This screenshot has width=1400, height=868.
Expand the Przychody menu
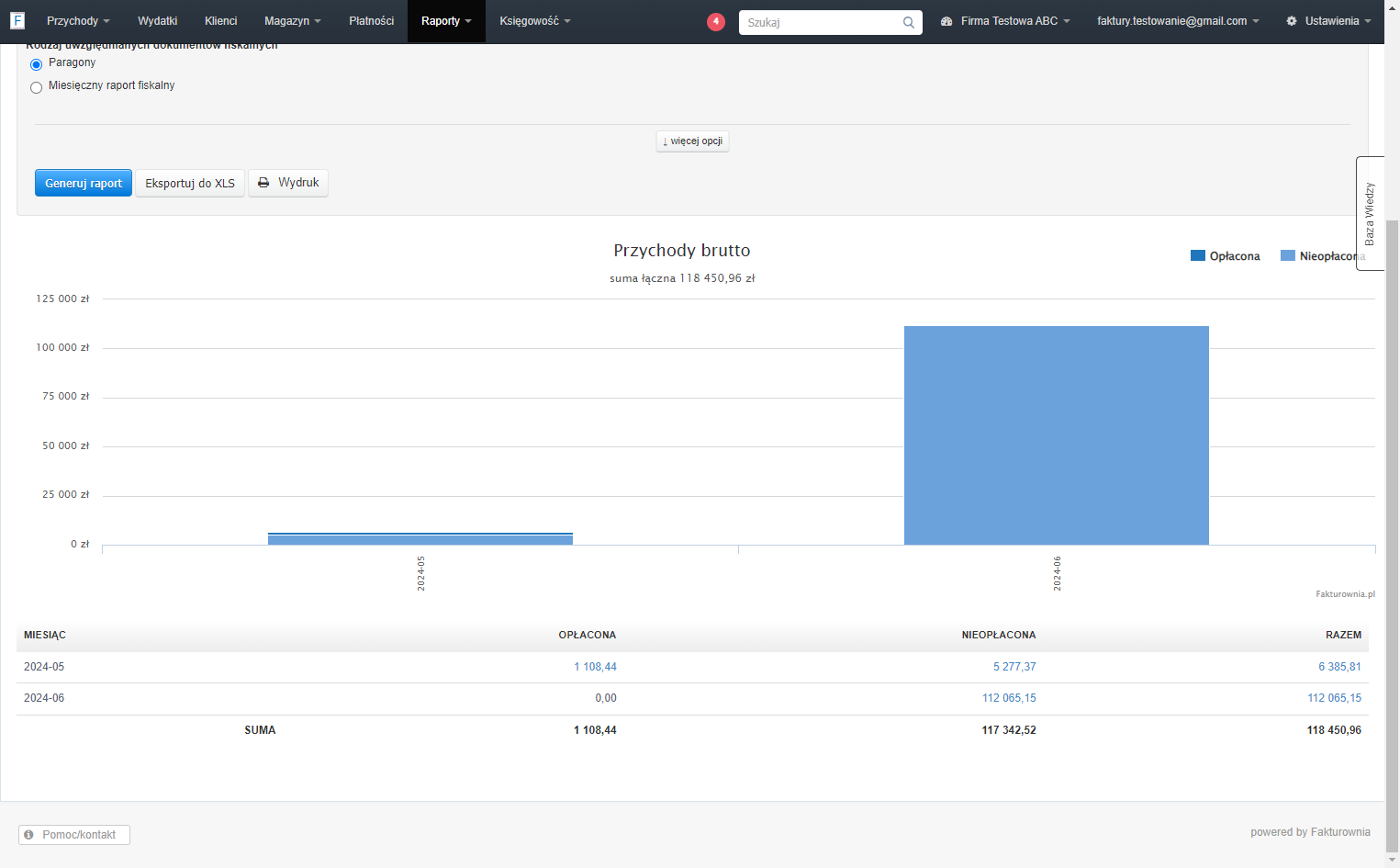click(x=78, y=21)
